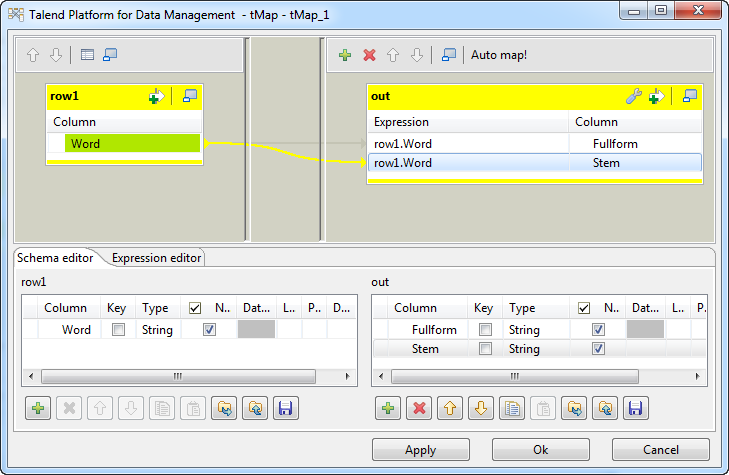Delete the selected out schema column
729x475 pixels.
coord(419,408)
